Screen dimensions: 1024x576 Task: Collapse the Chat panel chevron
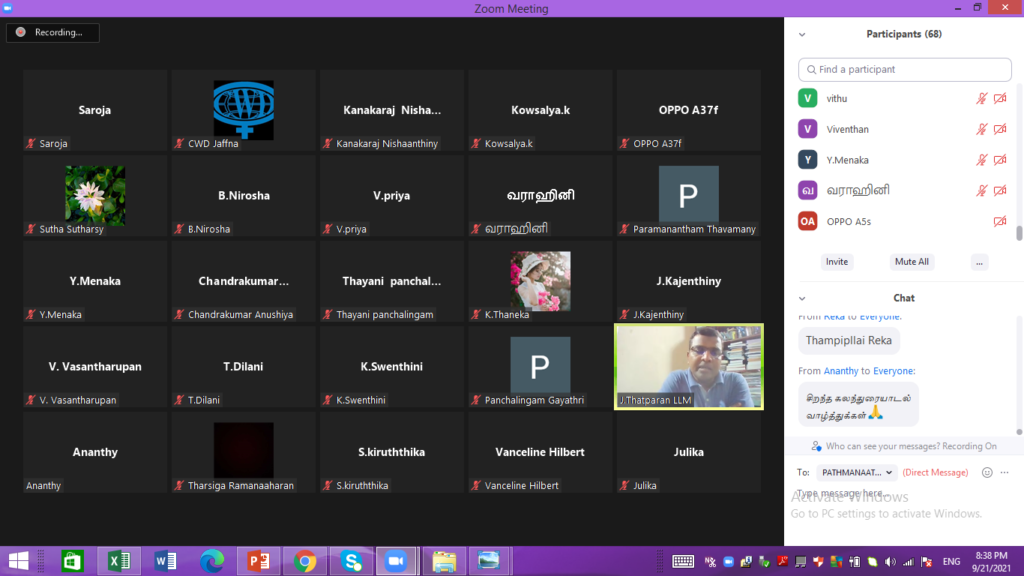click(x=802, y=298)
